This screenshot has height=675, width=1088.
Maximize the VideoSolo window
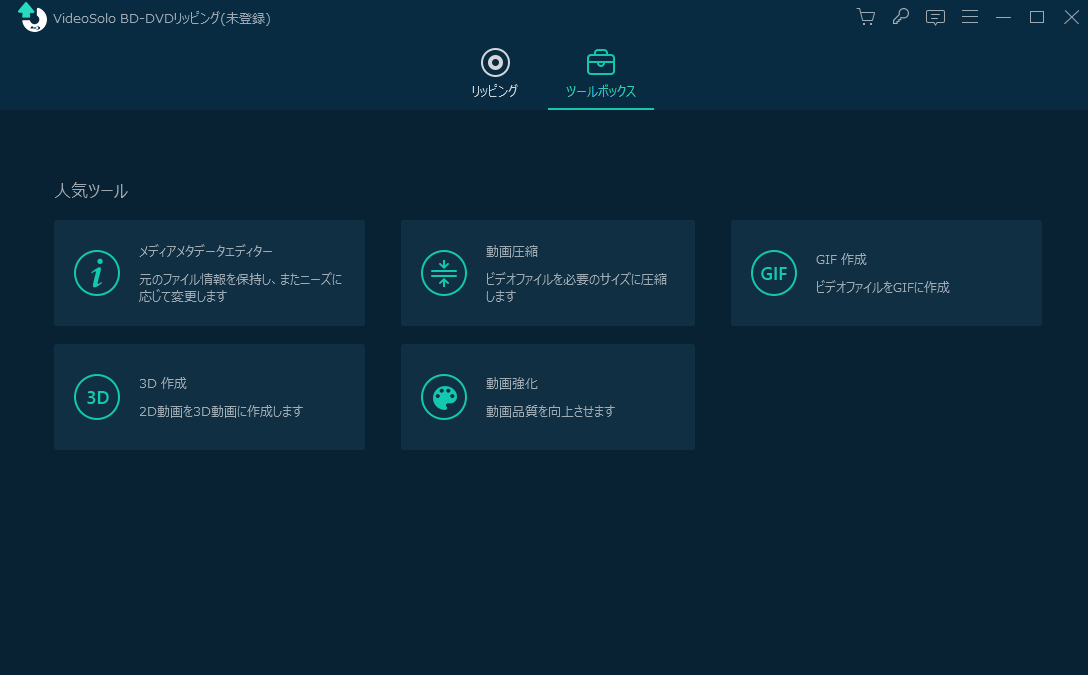(x=1037, y=17)
